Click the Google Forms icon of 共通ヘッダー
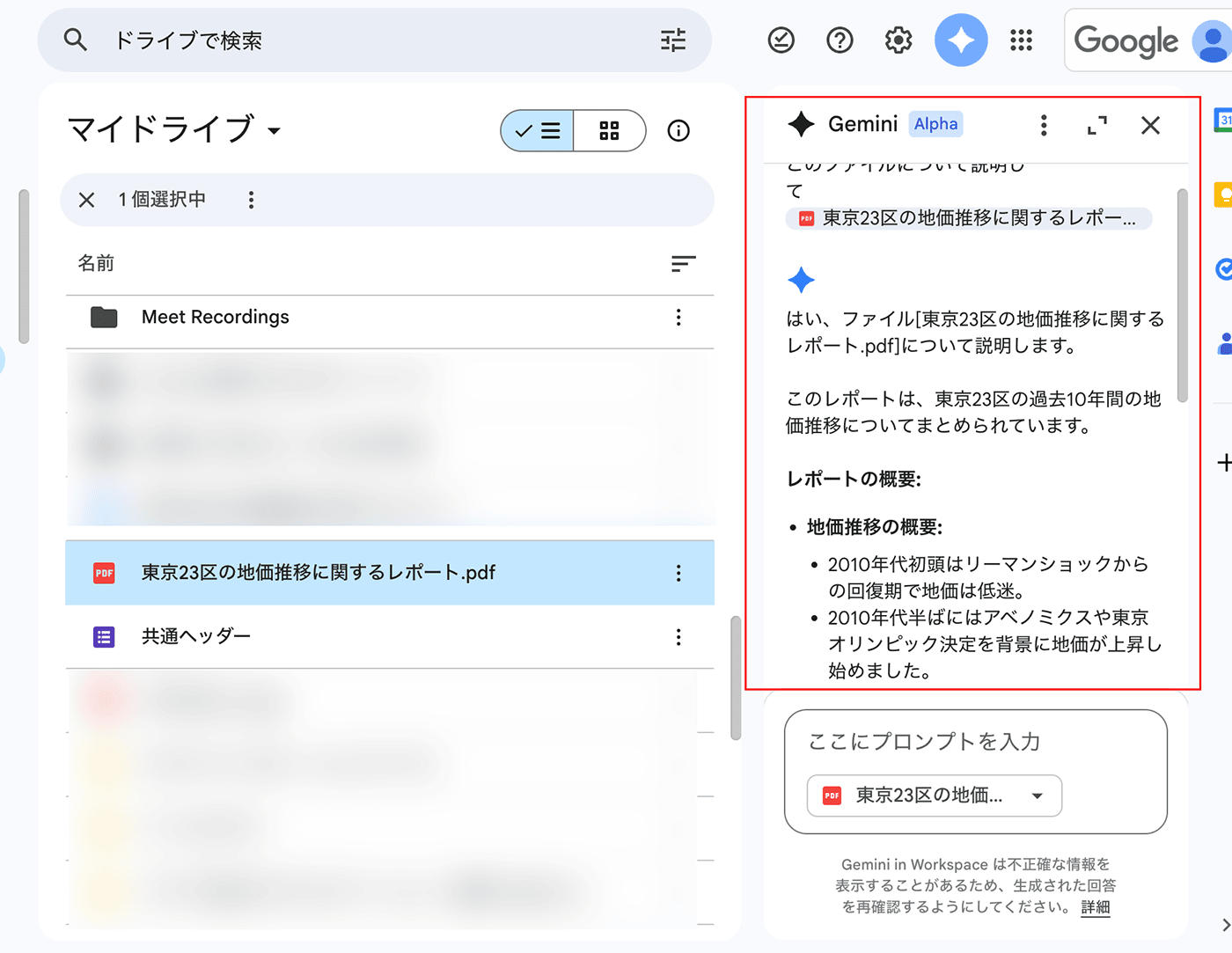Viewport: 1232px width, 953px height. (x=104, y=636)
